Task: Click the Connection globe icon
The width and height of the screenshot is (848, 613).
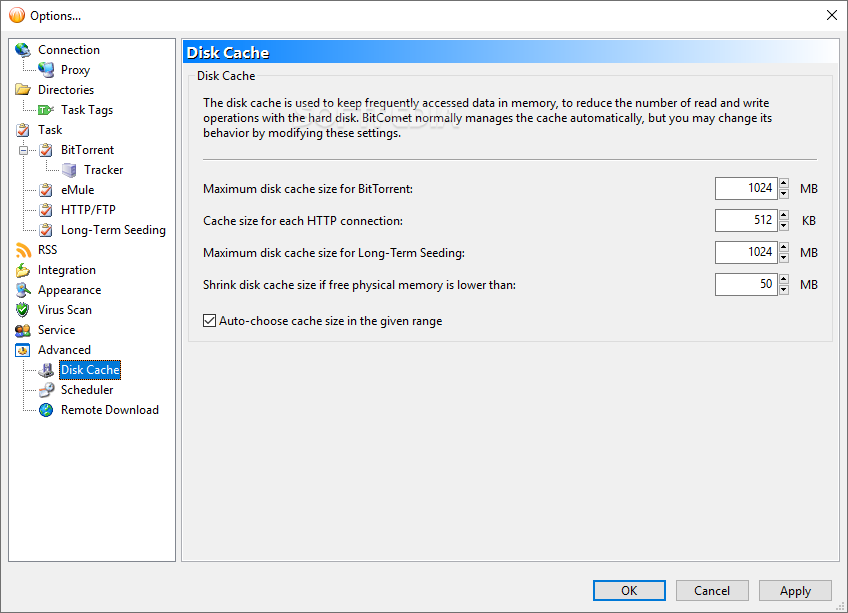Action: 23,50
